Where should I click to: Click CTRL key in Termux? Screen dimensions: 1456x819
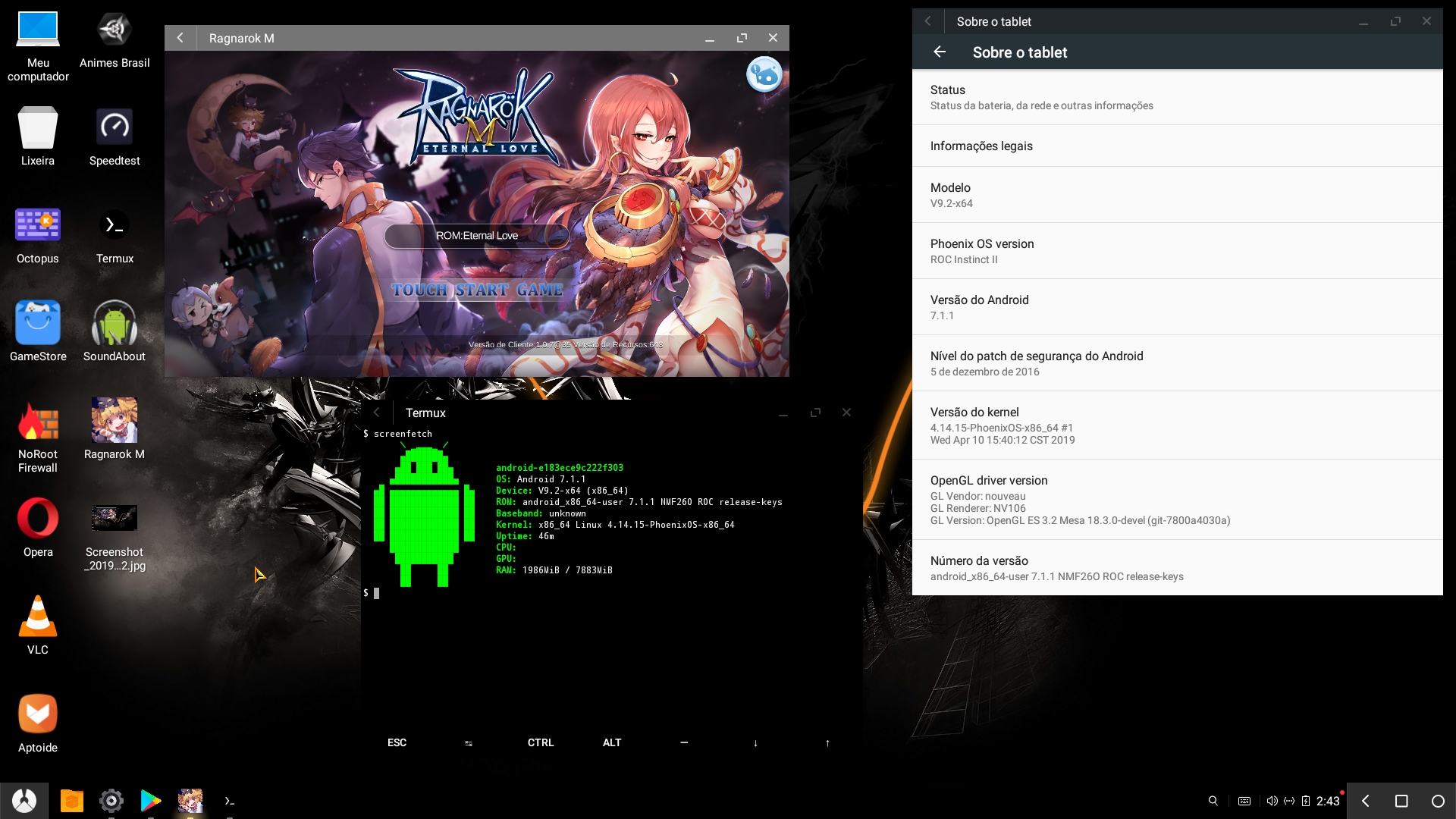pos(541,743)
